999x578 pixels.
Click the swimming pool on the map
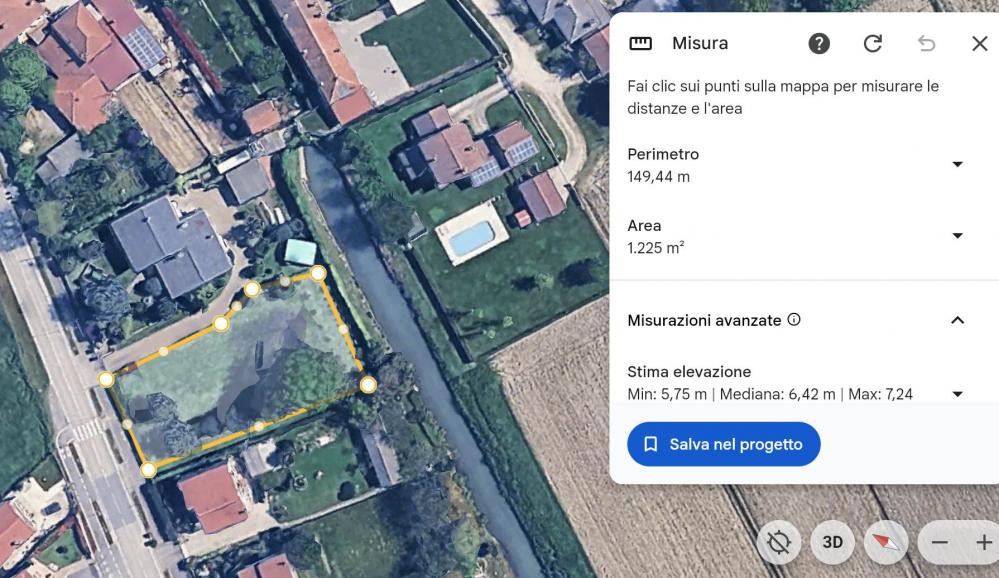click(x=470, y=237)
